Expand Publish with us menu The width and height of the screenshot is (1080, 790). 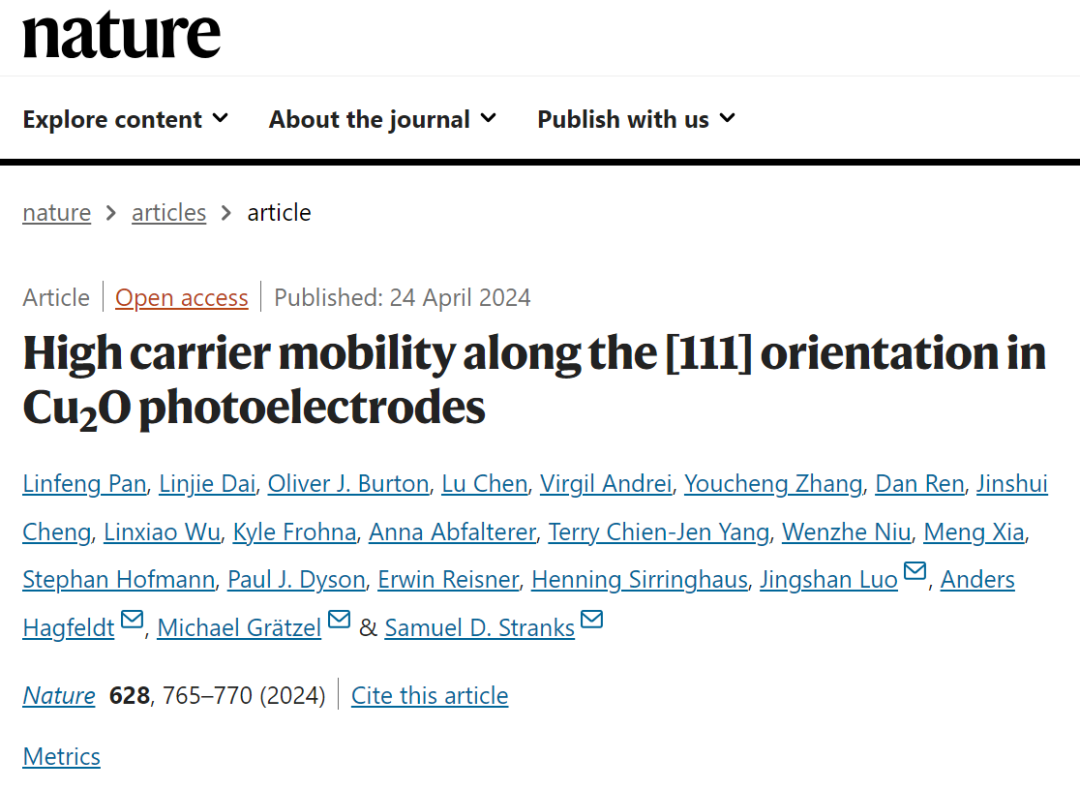tap(636, 119)
